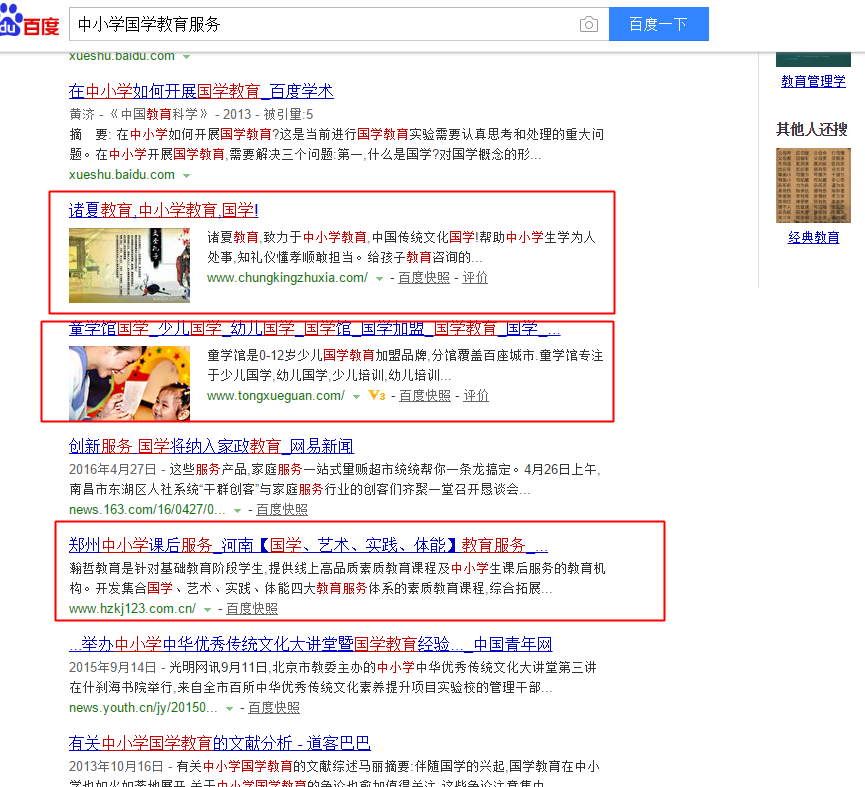Open the 童学馆国学_少儿国学 result title

tap(314, 329)
